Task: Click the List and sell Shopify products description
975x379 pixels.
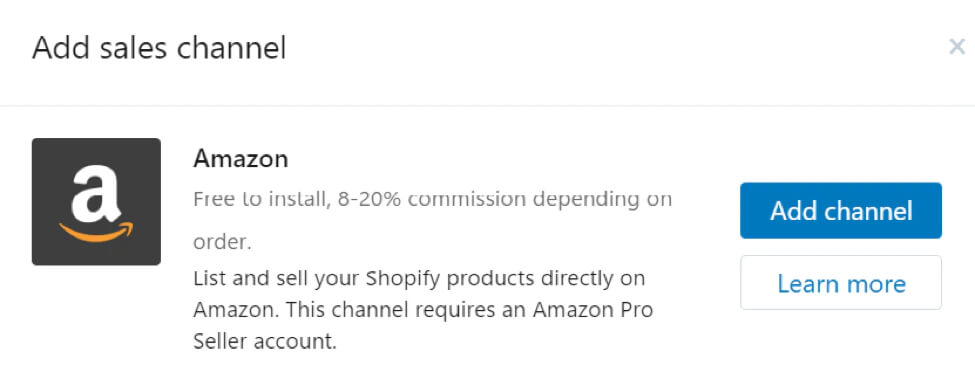Action: point(423,310)
